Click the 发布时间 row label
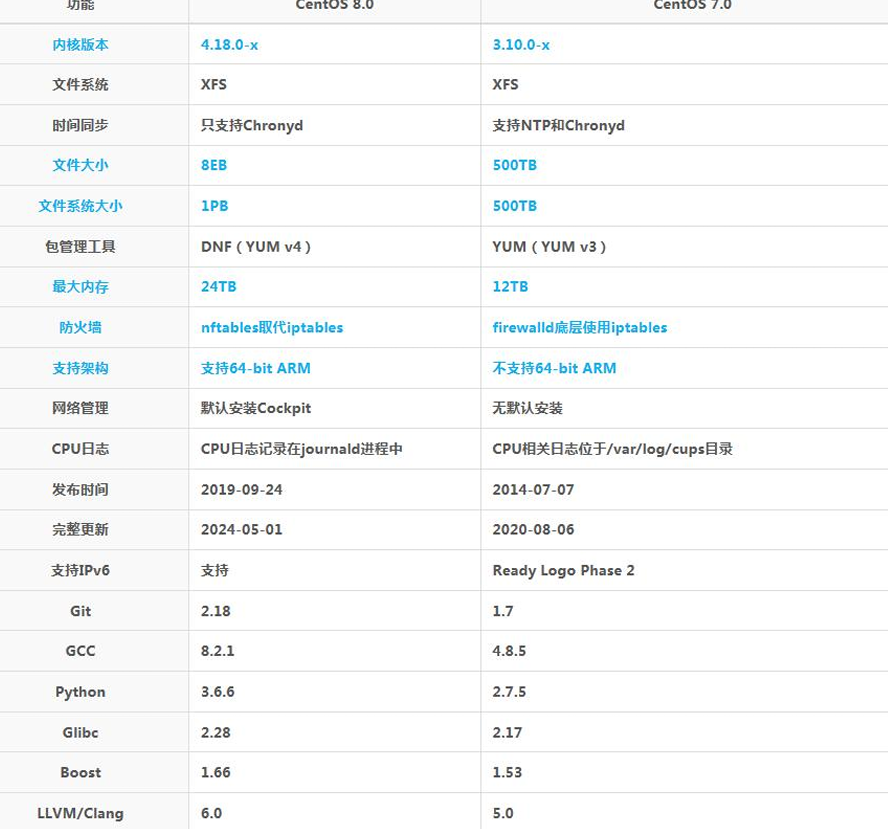Image resolution: width=888 pixels, height=829 pixels. (80, 489)
